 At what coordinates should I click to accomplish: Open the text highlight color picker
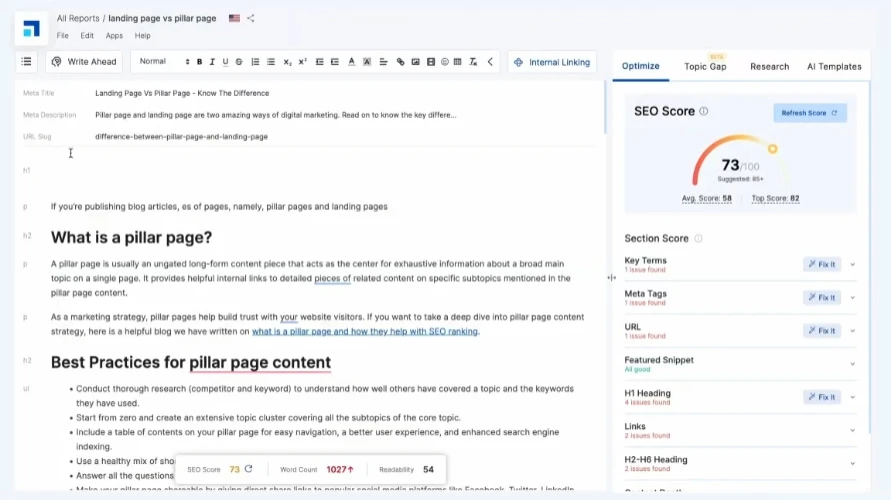(367, 62)
